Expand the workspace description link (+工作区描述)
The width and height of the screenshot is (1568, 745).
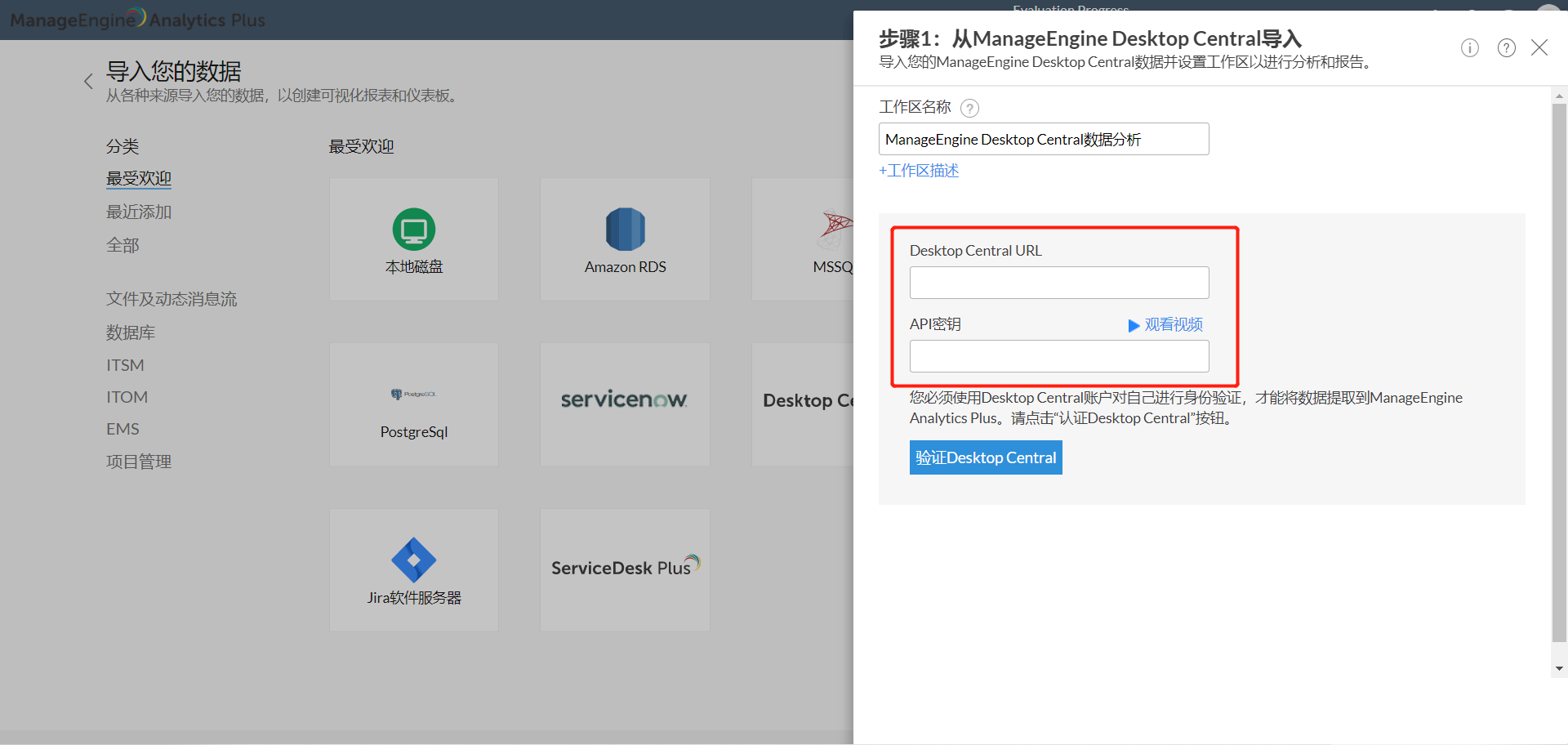(x=919, y=171)
